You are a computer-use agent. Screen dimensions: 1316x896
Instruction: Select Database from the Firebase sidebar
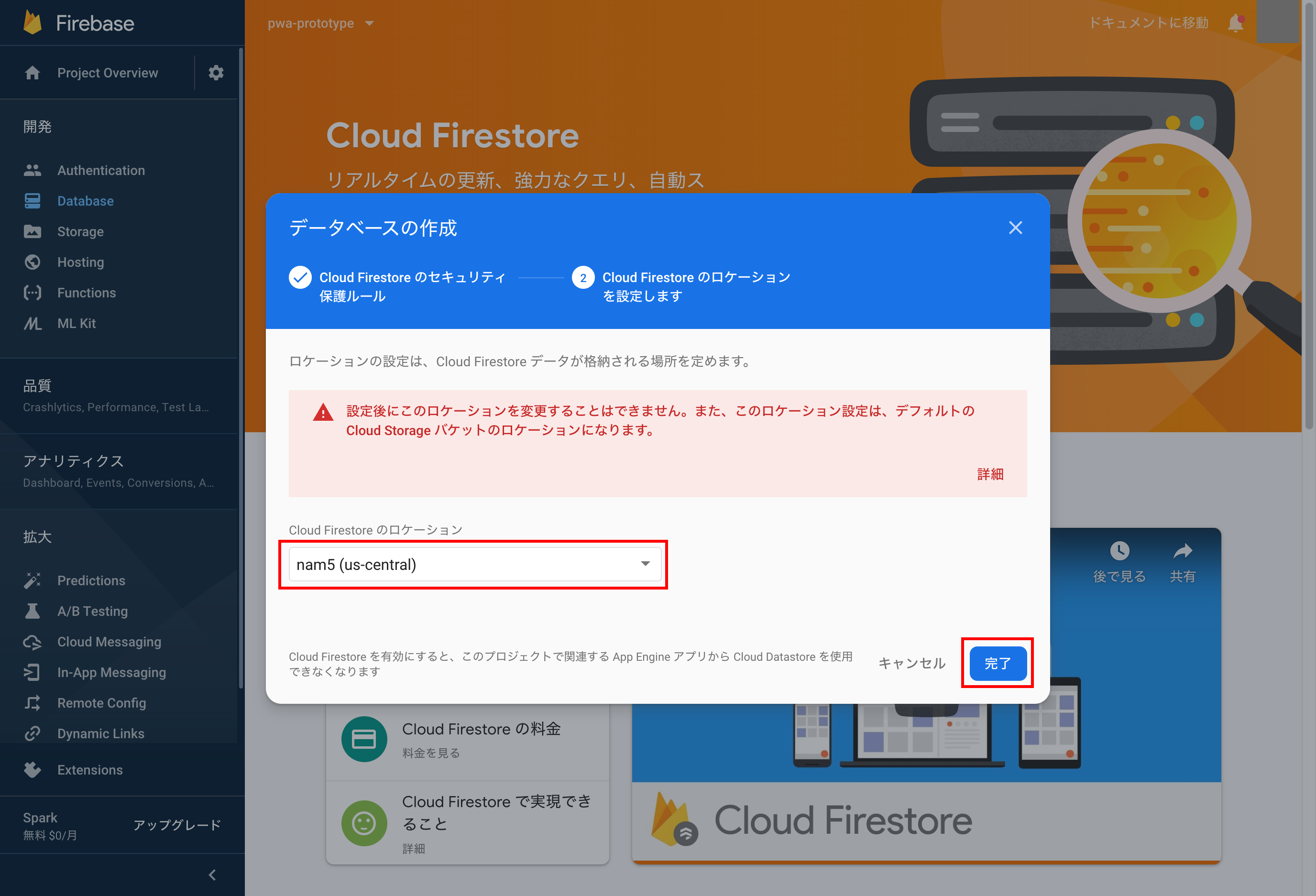85,201
